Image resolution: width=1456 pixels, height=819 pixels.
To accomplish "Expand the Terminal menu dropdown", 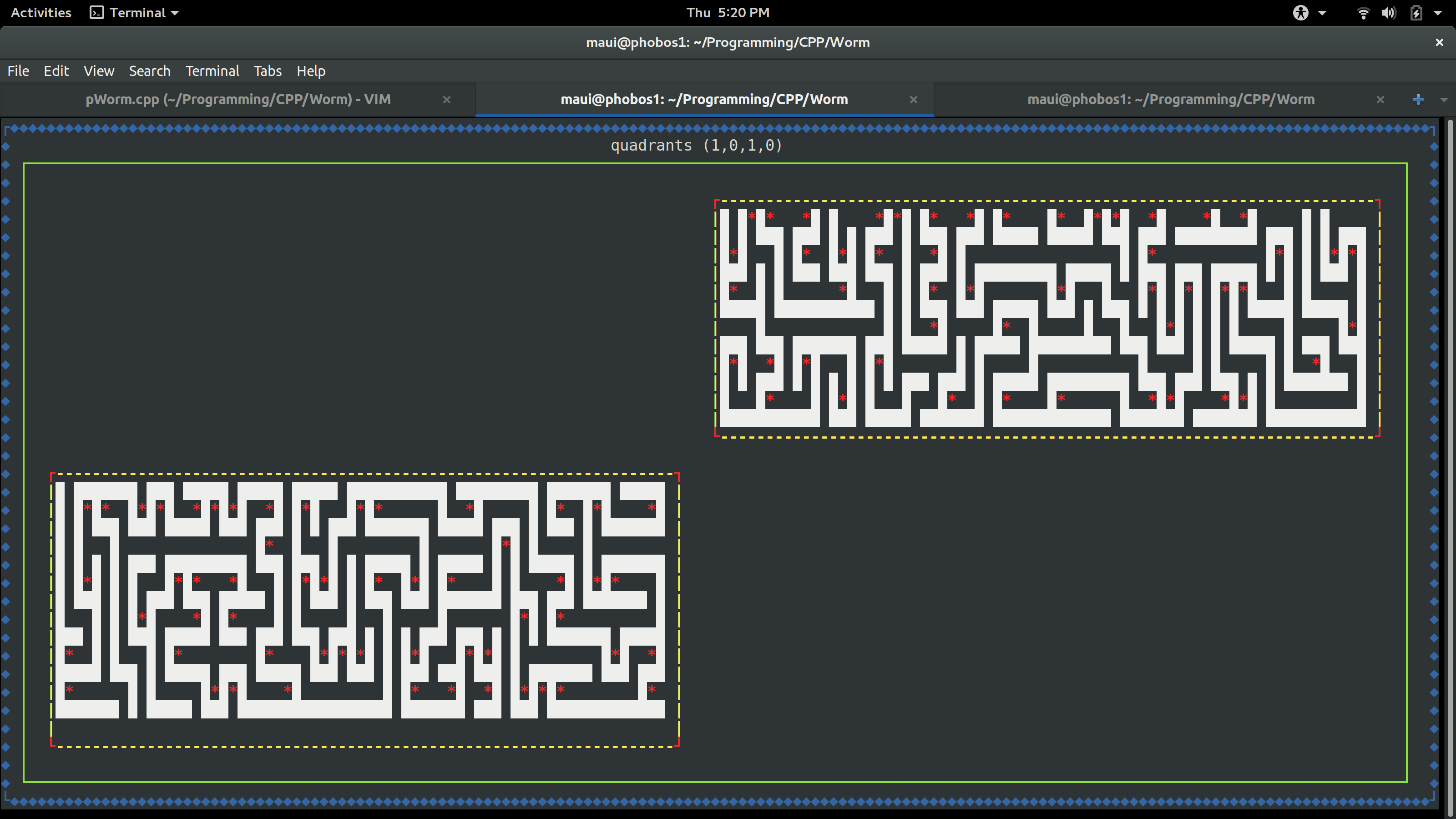I will 211,71.
